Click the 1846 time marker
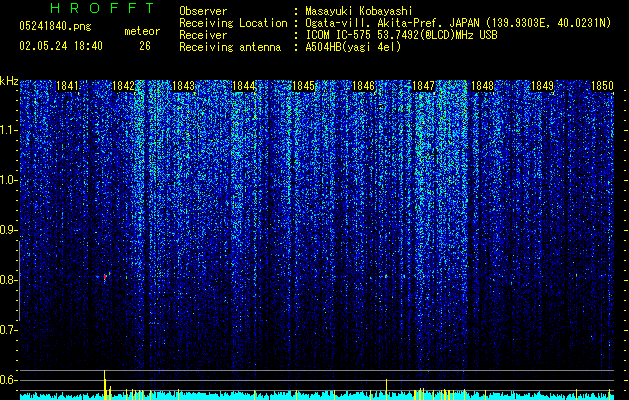 point(363,86)
